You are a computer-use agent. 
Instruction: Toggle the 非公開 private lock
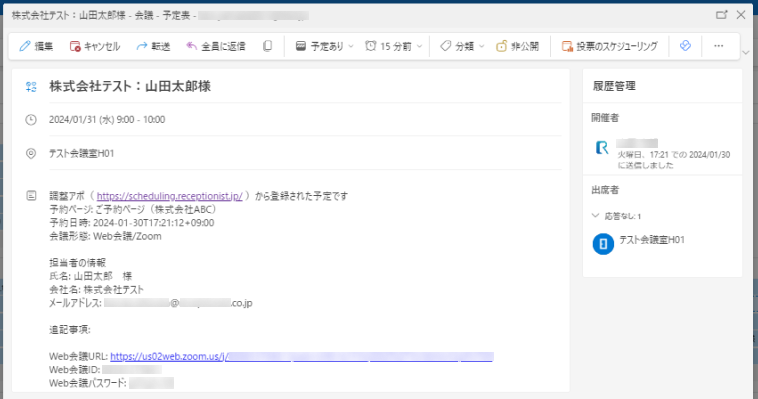point(517,46)
